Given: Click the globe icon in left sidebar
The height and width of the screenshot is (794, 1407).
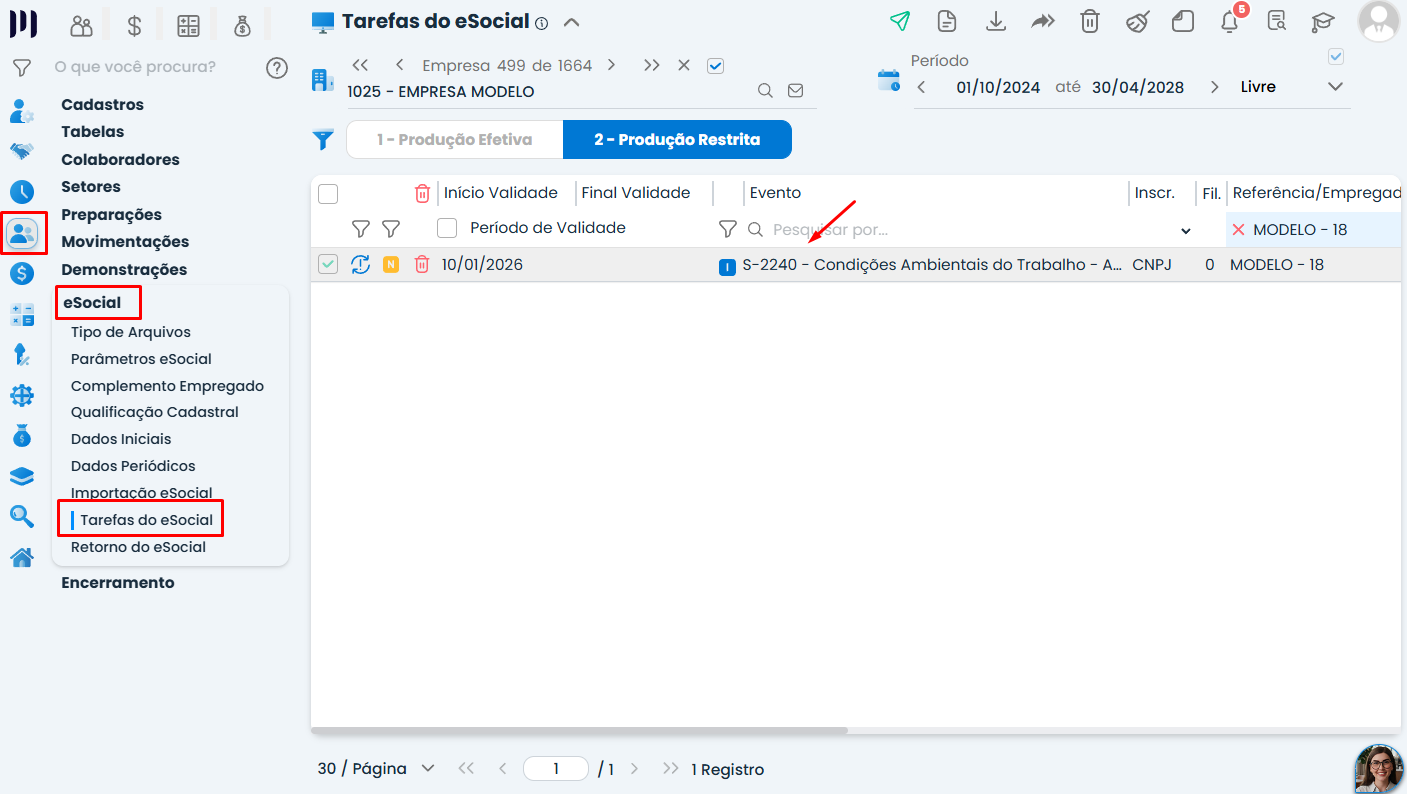Looking at the screenshot, I should 22,396.
